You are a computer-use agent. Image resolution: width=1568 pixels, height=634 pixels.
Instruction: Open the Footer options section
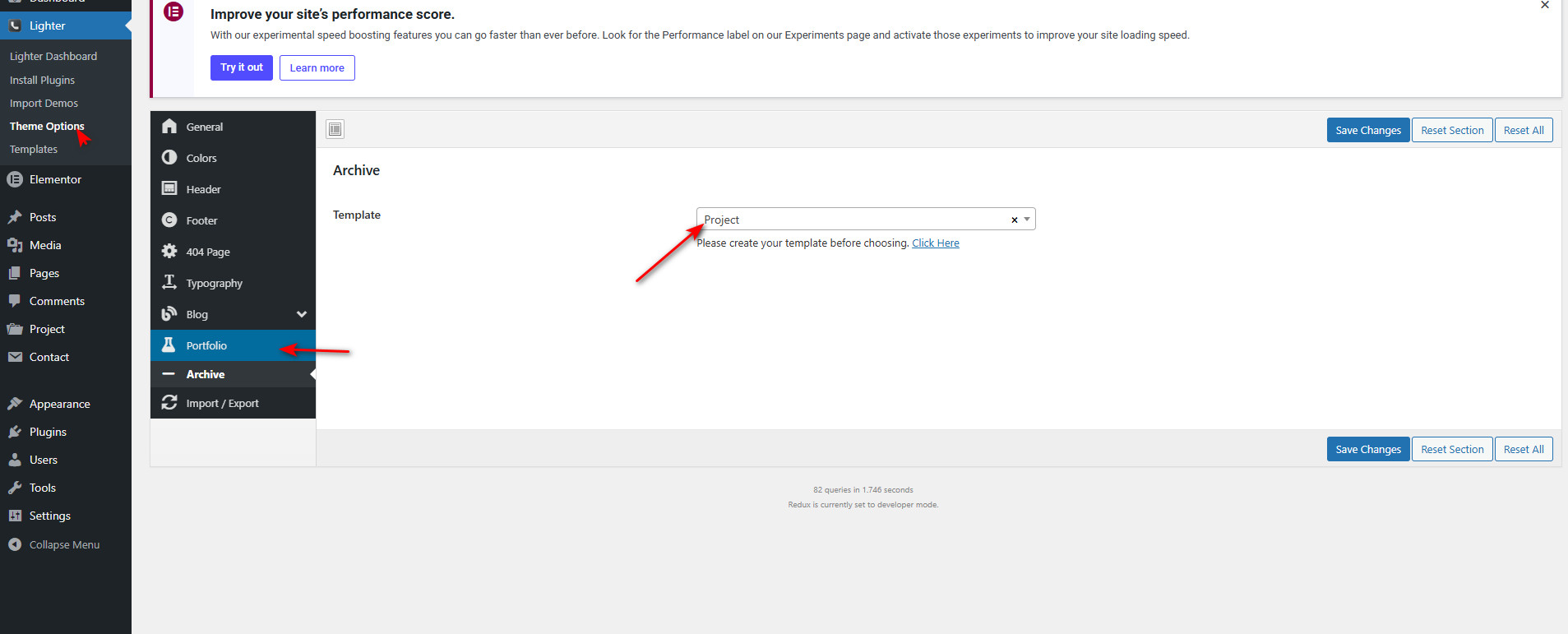pyautogui.click(x=201, y=220)
